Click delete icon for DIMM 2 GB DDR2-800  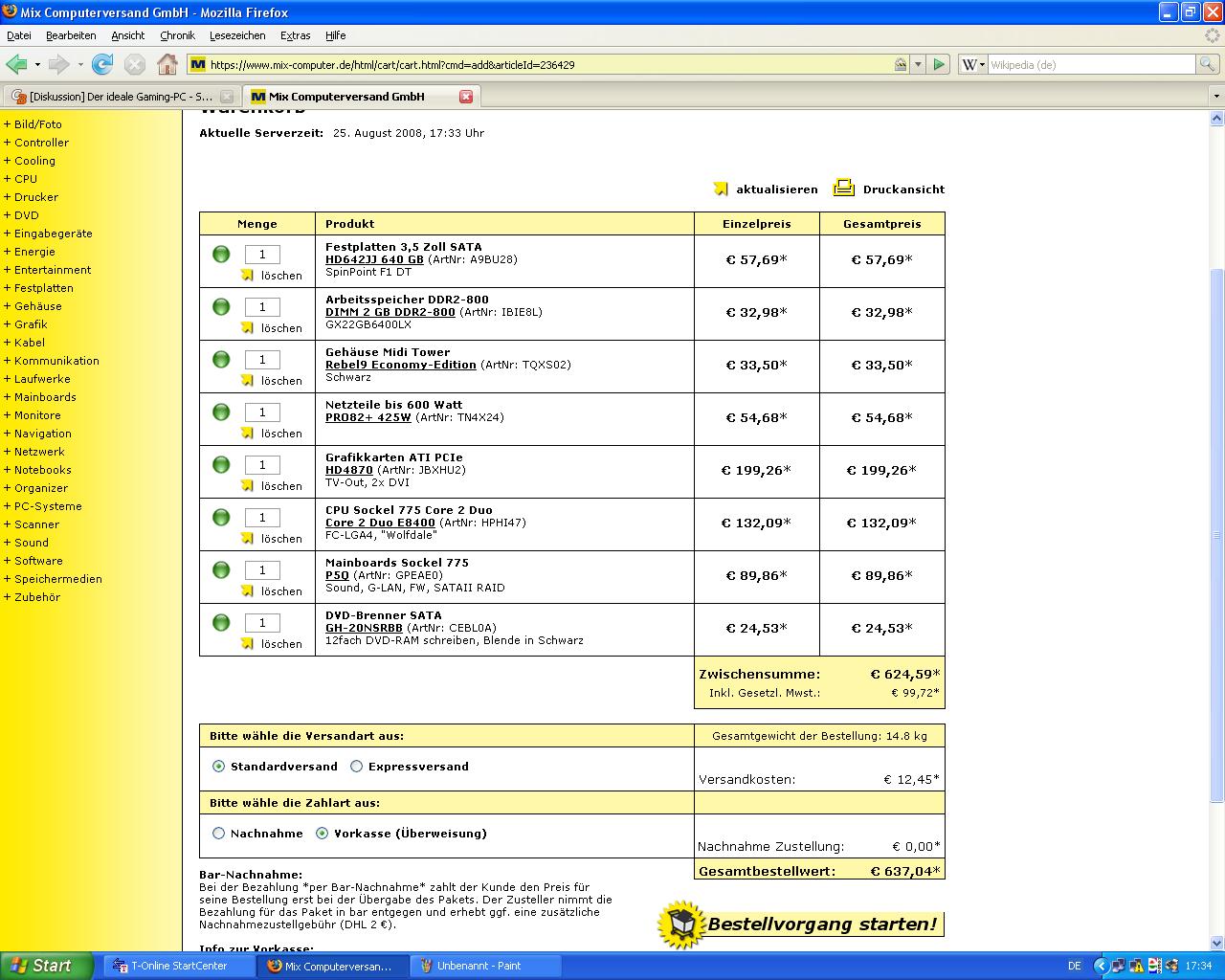pos(248,327)
